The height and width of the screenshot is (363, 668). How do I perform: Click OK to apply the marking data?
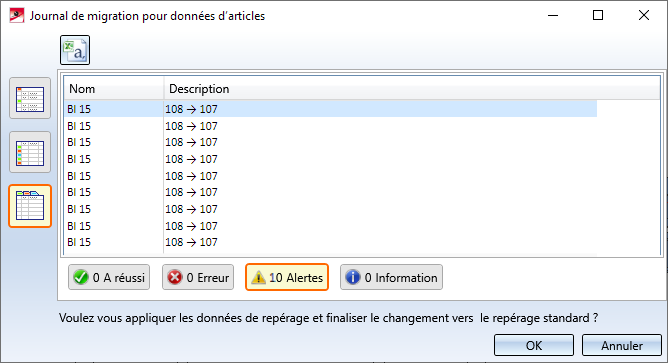[x=534, y=345]
